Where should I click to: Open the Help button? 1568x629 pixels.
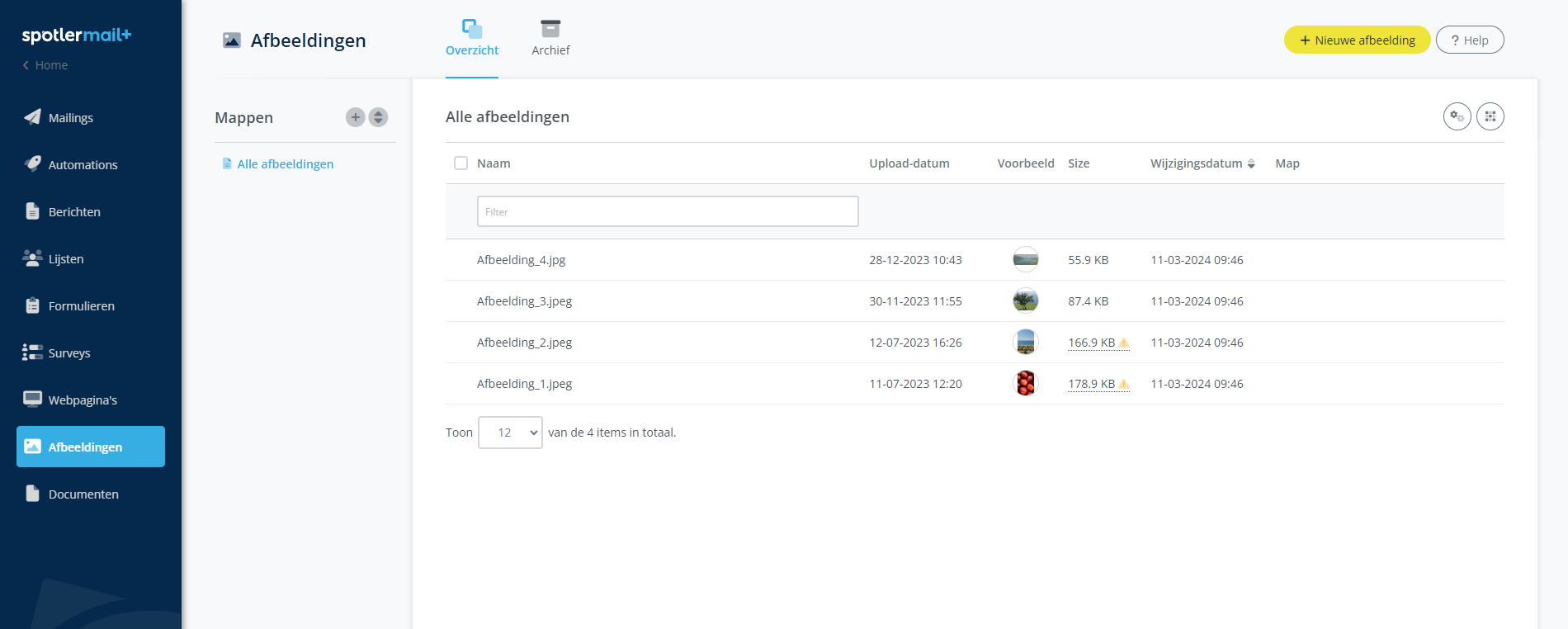coord(1469,40)
